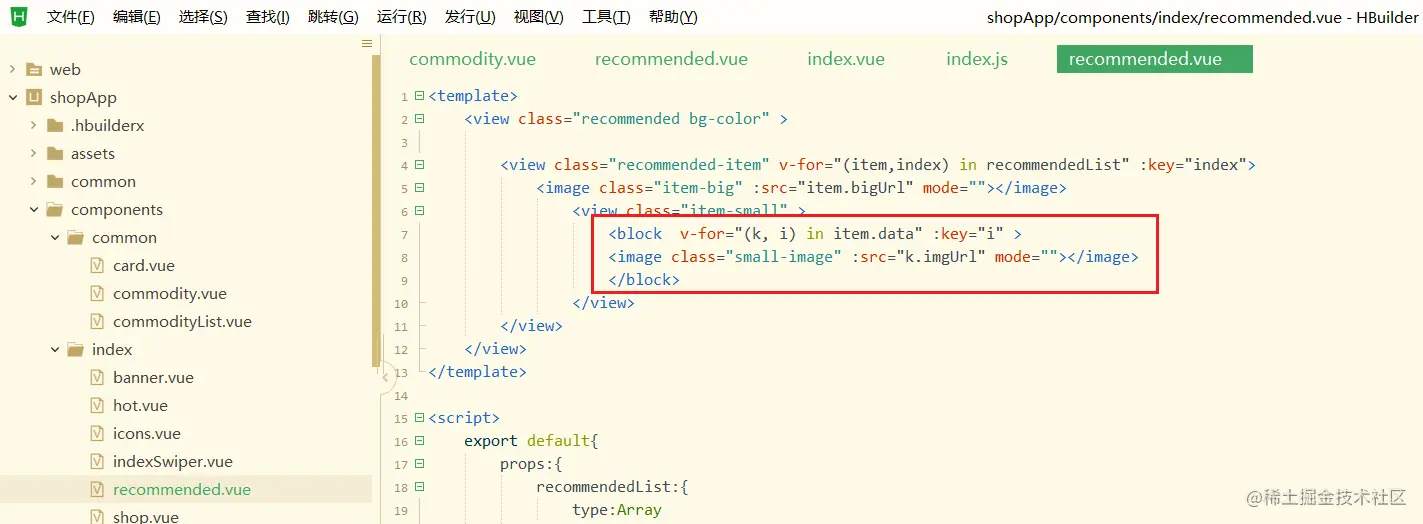Screen dimensions: 1423x524
Task: Collapse the components/common subfolder chevron
Action: (x=54, y=237)
